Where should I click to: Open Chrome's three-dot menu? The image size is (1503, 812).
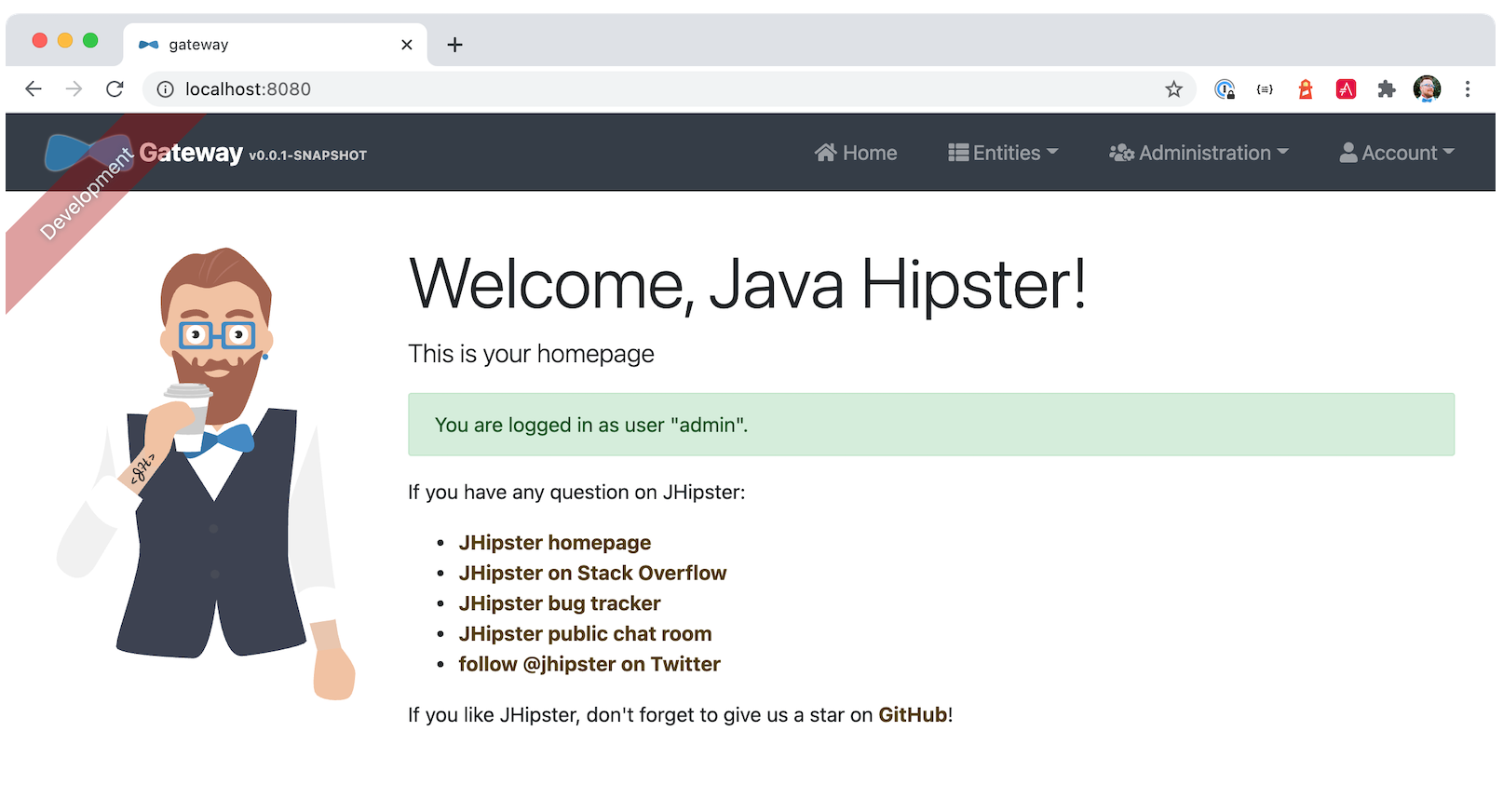(1468, 89)
